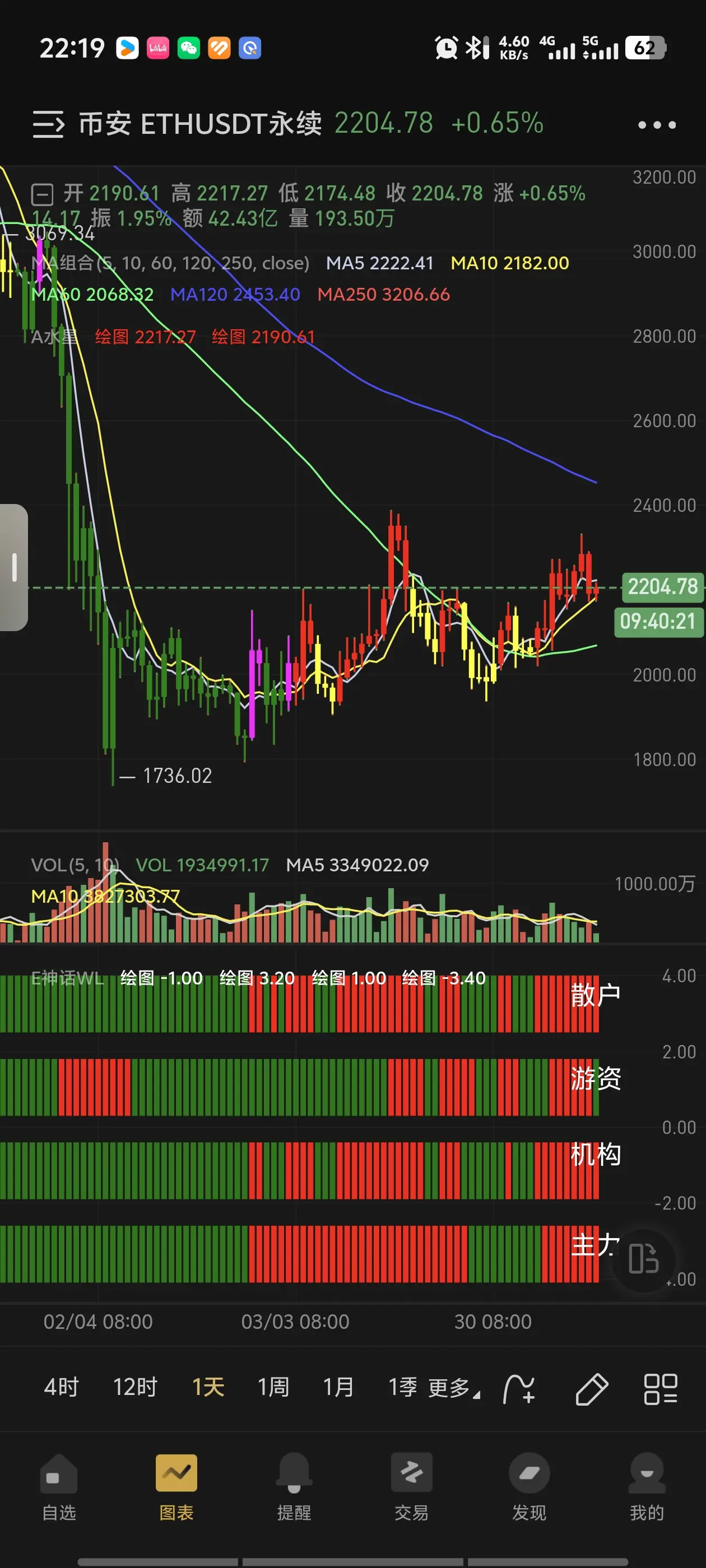The image size is (706, 1568).
Task: Tap the 绘图 2190.61 value
Action: click(263, 337)
